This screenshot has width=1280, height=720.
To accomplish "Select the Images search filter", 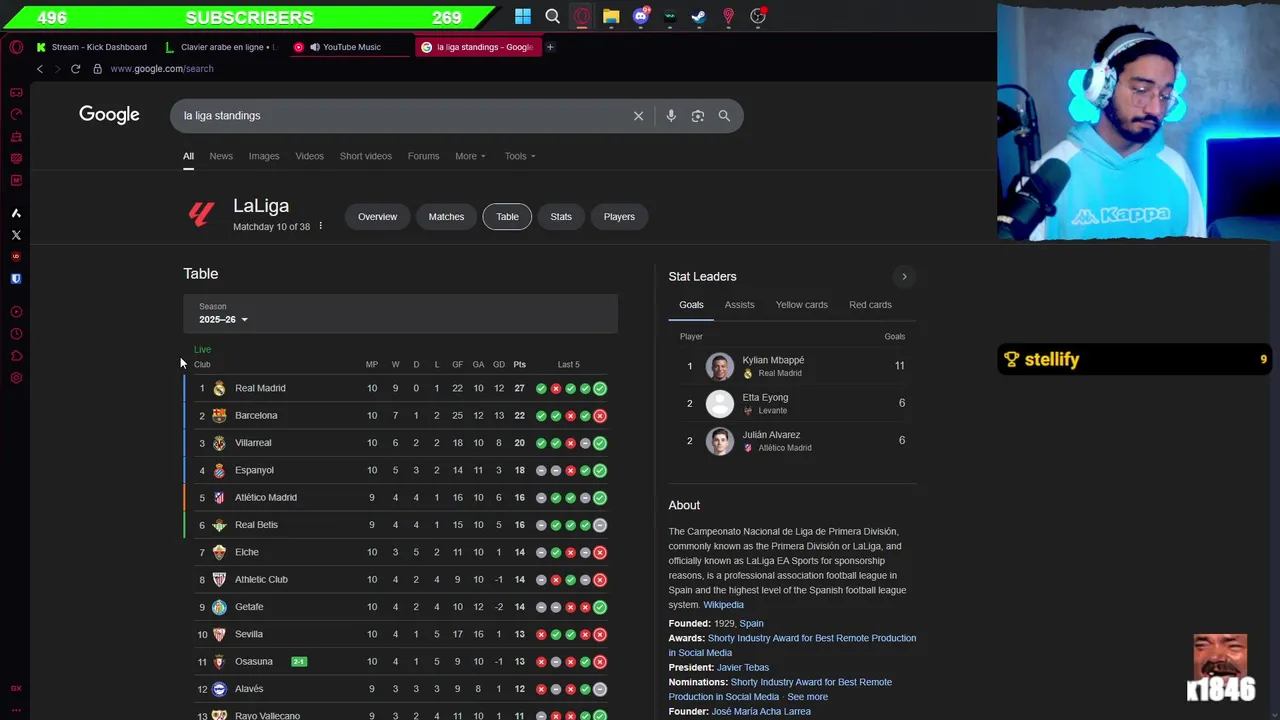I will click(264, 156).
